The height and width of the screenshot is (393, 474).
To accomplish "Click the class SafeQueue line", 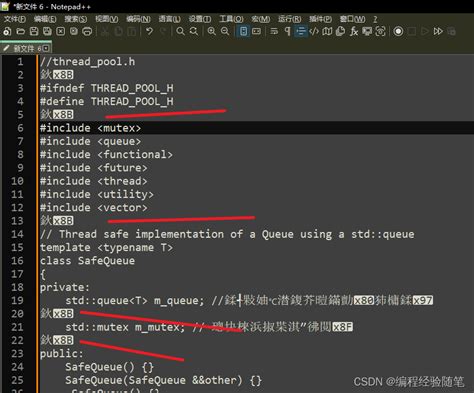I will point(87,261).
